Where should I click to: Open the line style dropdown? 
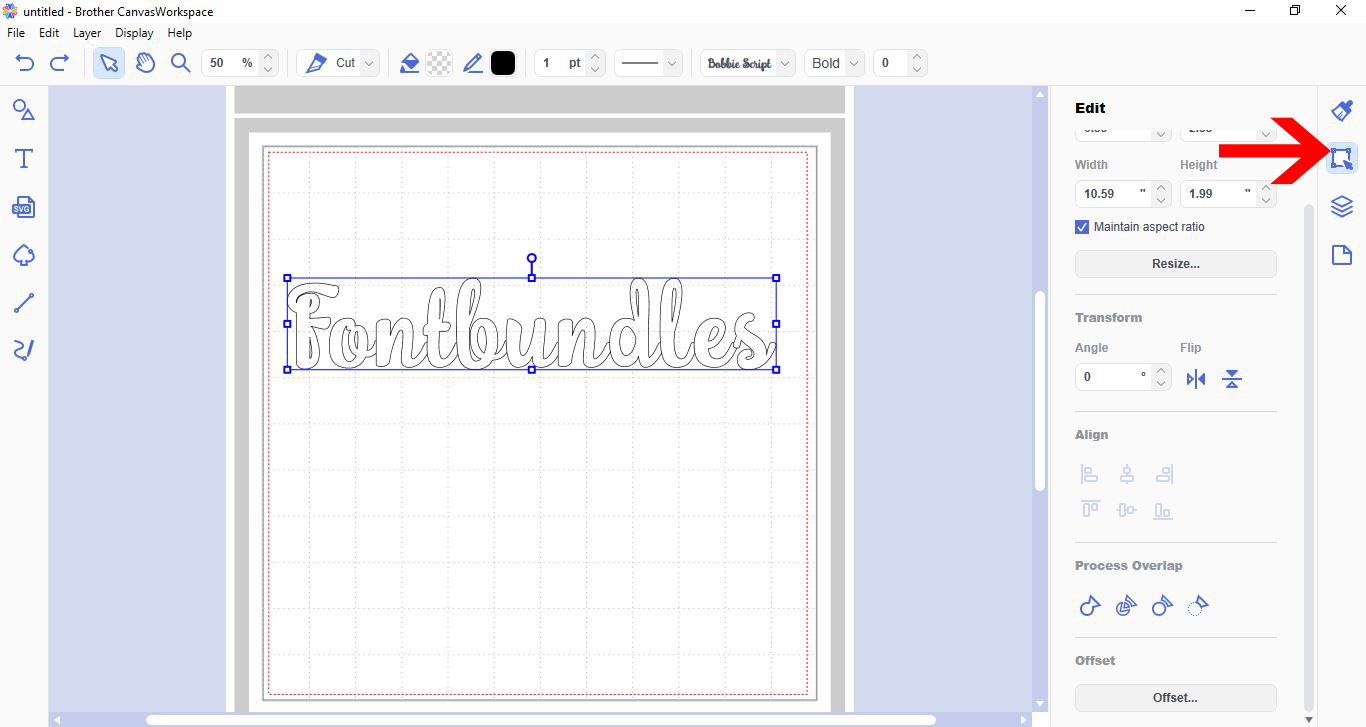pos(648,63)
